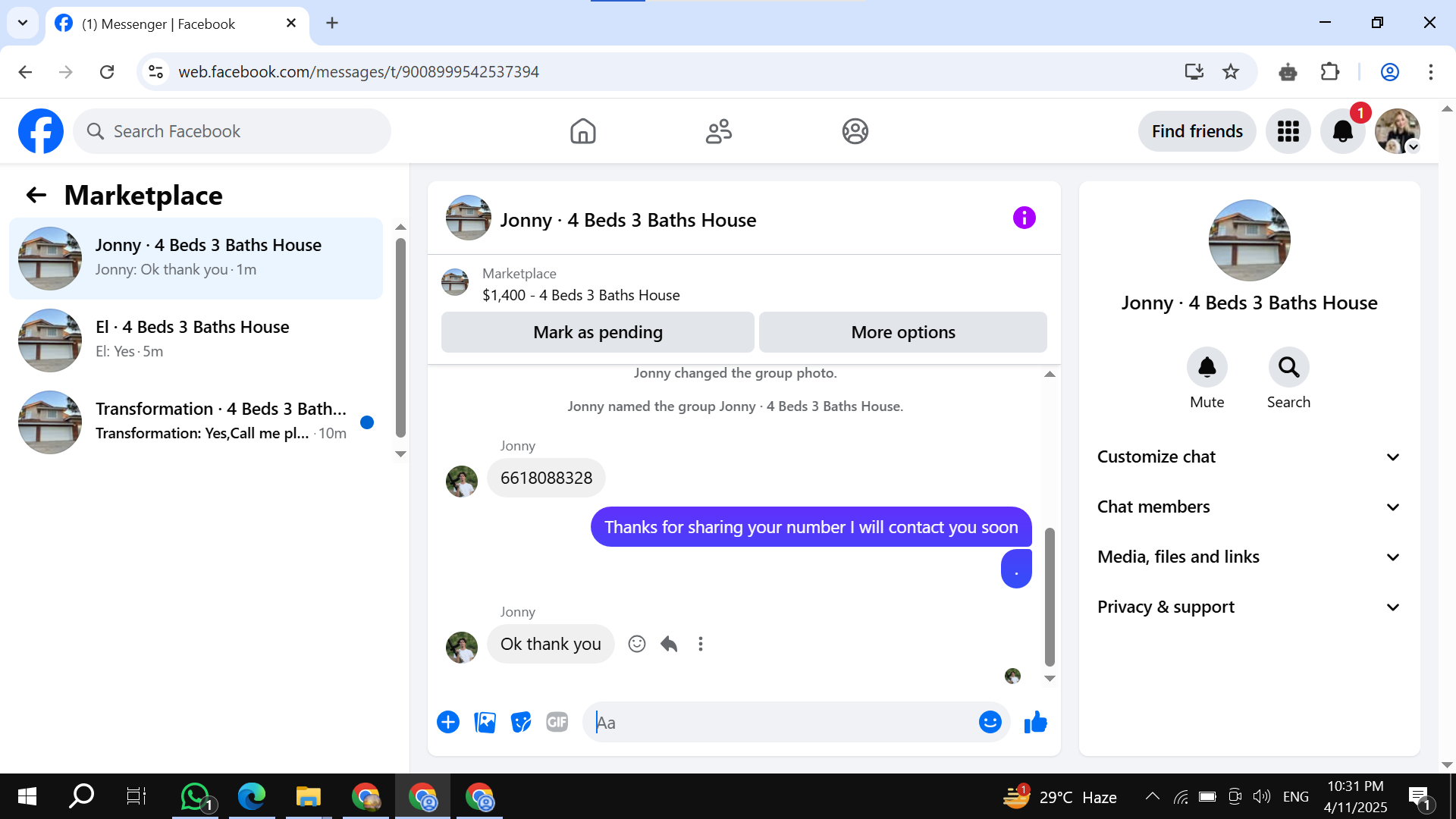The image size is (1456, 819).
Task: Expand the Customize chat section
Action: click(x=1248, y=457)
